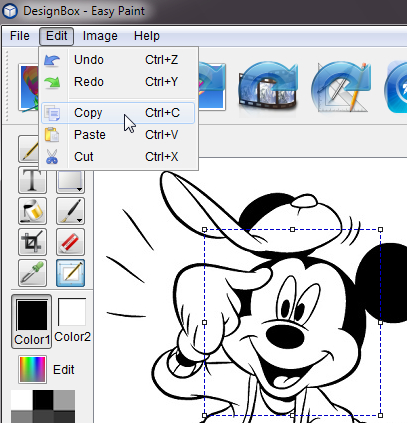Click the bottom-left selection handle
407x423 pixels.
click(x=205, y=415)
